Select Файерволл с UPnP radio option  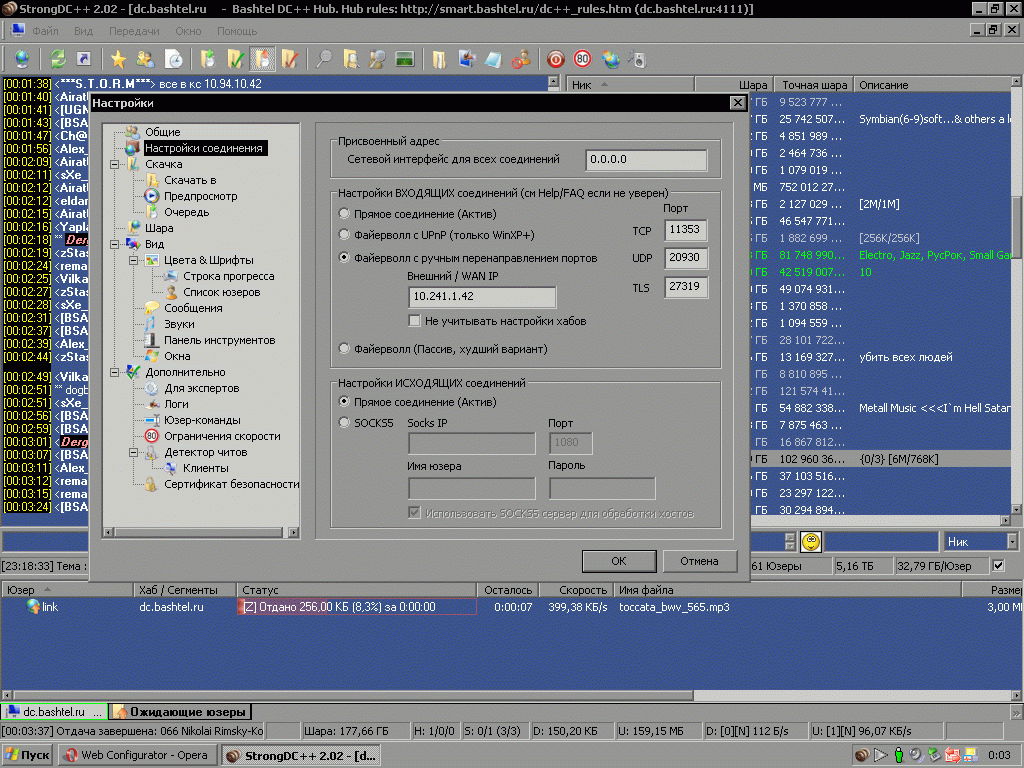[x=344, y=234]
